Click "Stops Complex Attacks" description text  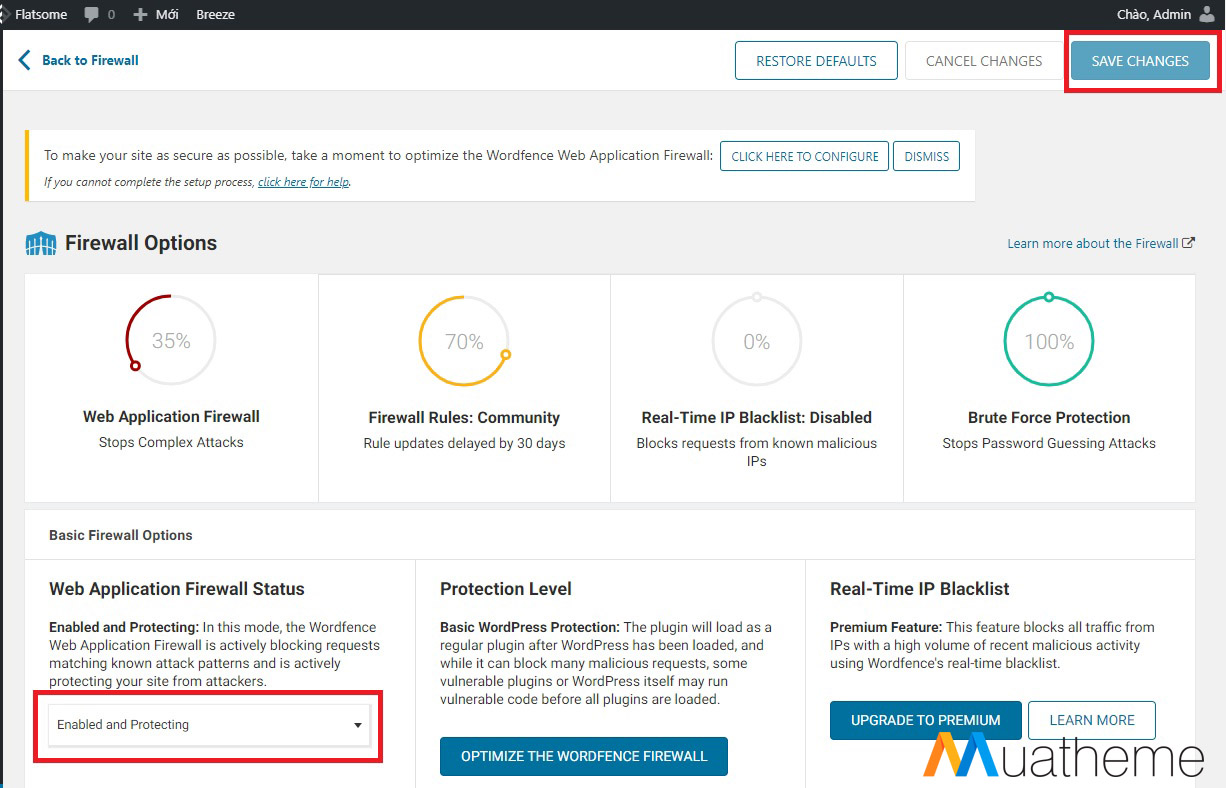(x=171, y=442)
